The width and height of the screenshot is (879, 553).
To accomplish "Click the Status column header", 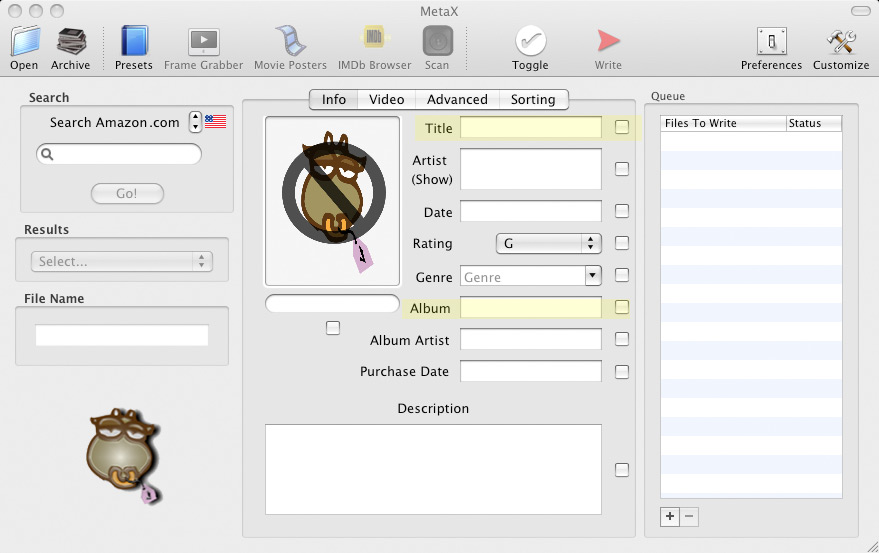I will pyautogui.click(x=814, y=123).
